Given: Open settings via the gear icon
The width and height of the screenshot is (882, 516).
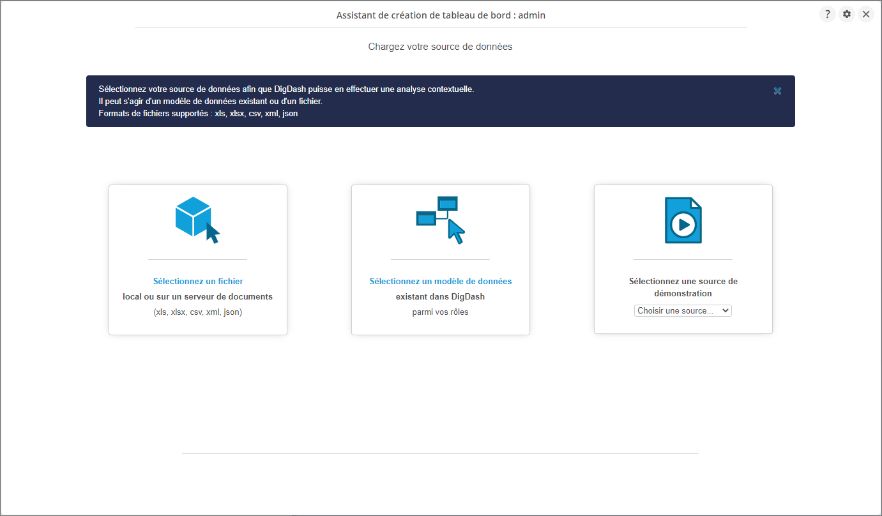Looking at the screenshot, I should pyautogui.click(x=847, y=14).
